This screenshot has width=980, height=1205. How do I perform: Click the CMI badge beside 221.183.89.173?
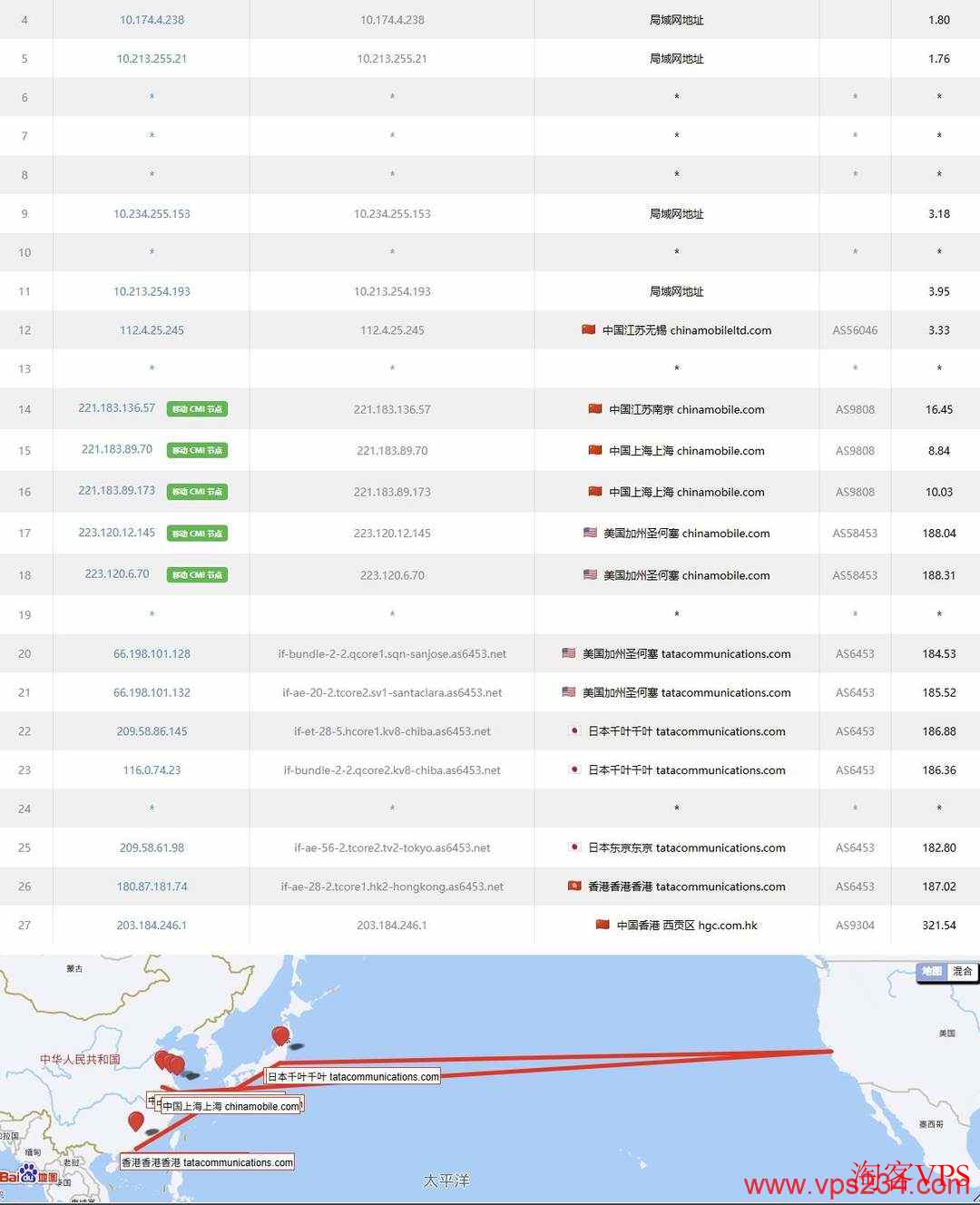click(197, 492)
